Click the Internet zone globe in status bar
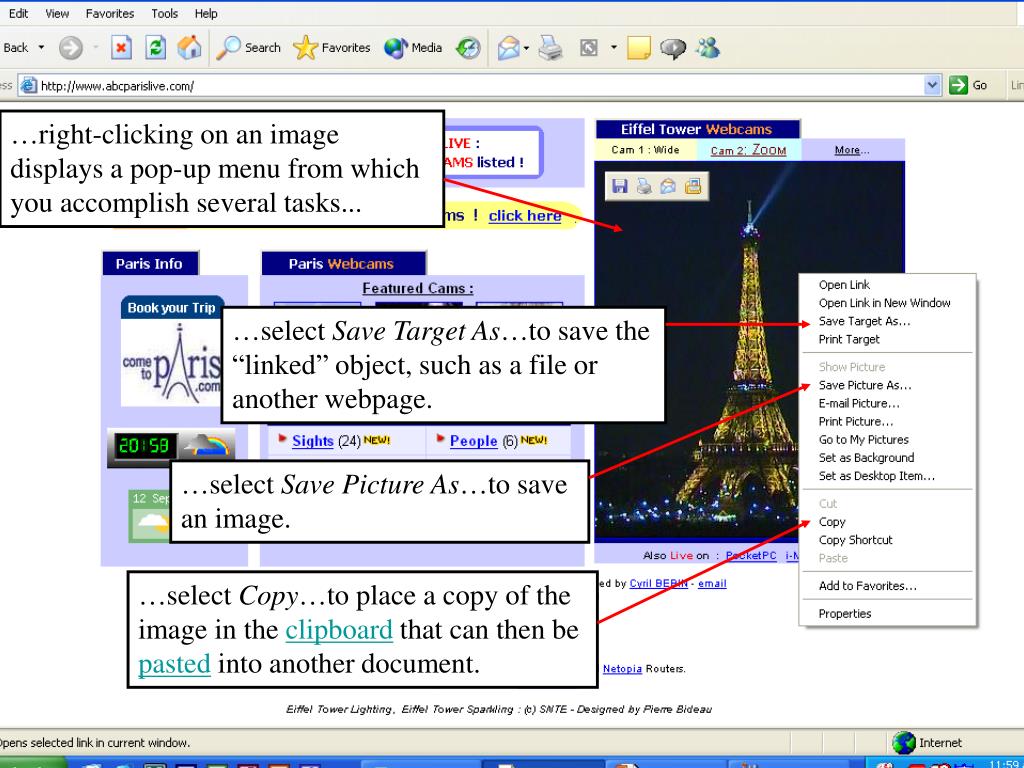The height and width of the screenshot is (768, 1024). click(904, 743)
